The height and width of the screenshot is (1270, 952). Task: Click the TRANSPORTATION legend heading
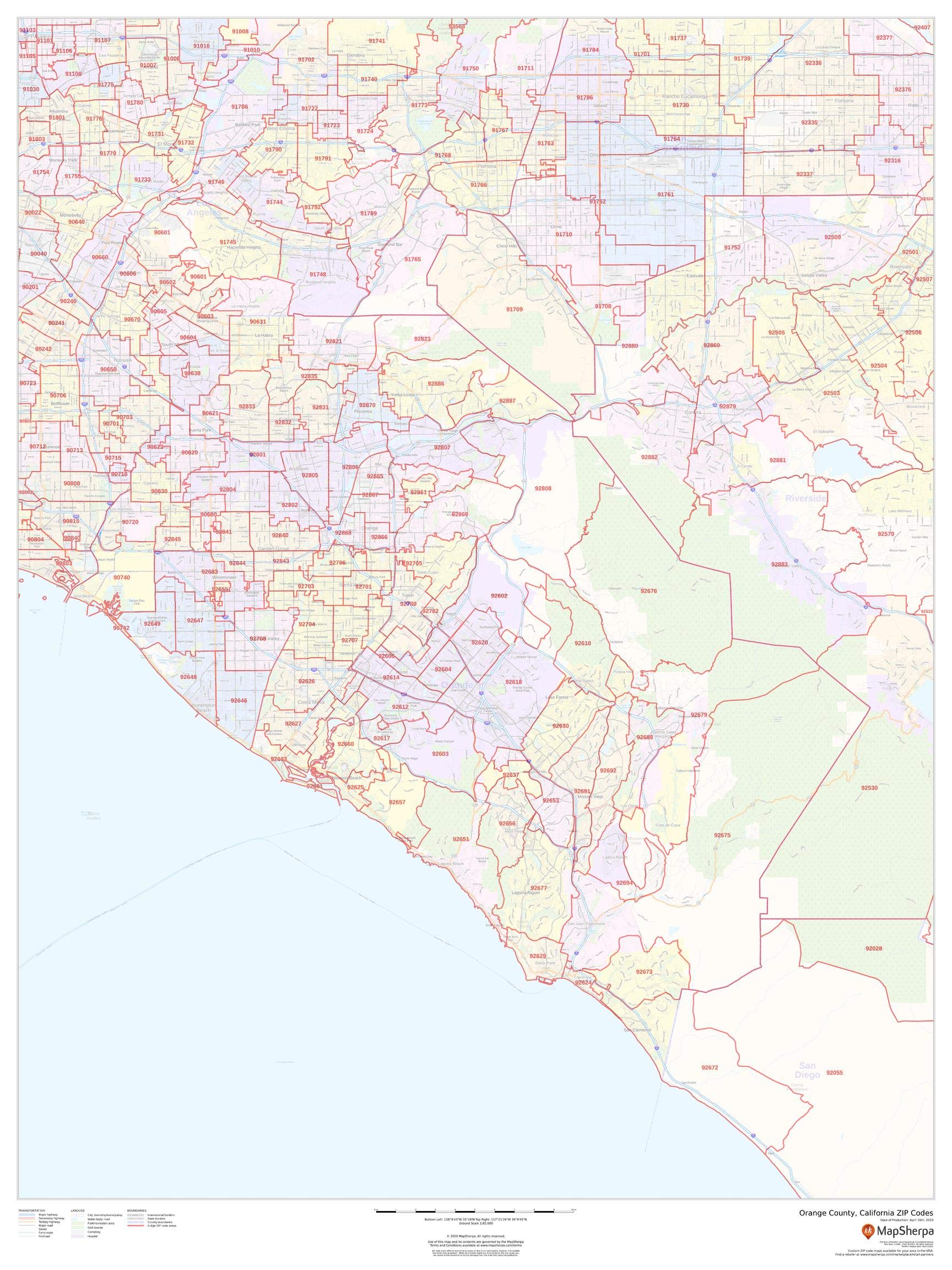31,1211
